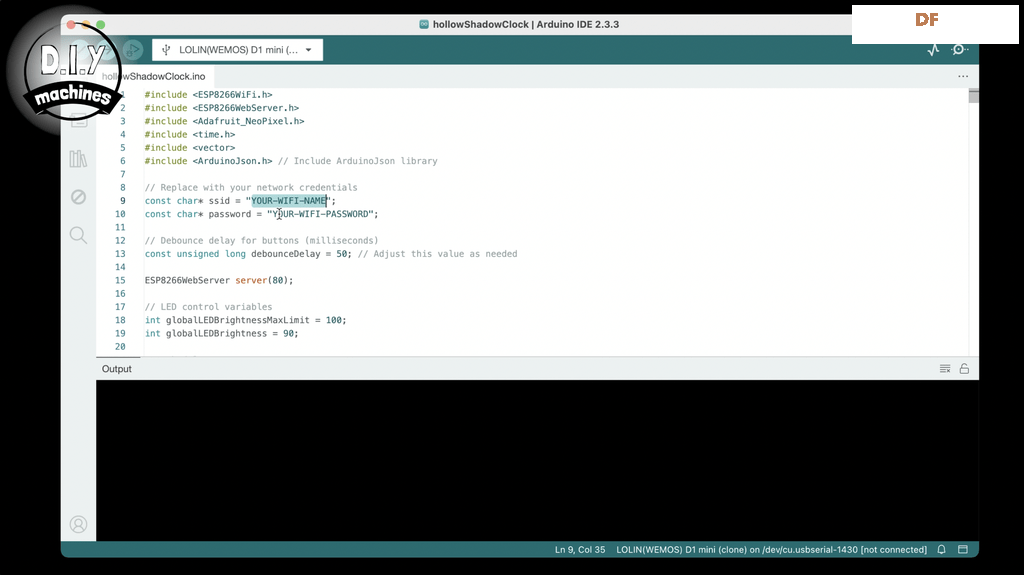Viewport: 1024px width, 575px height.
Task: Click the globalLEDBrightness = 90 line
Action: coord(221,333)
